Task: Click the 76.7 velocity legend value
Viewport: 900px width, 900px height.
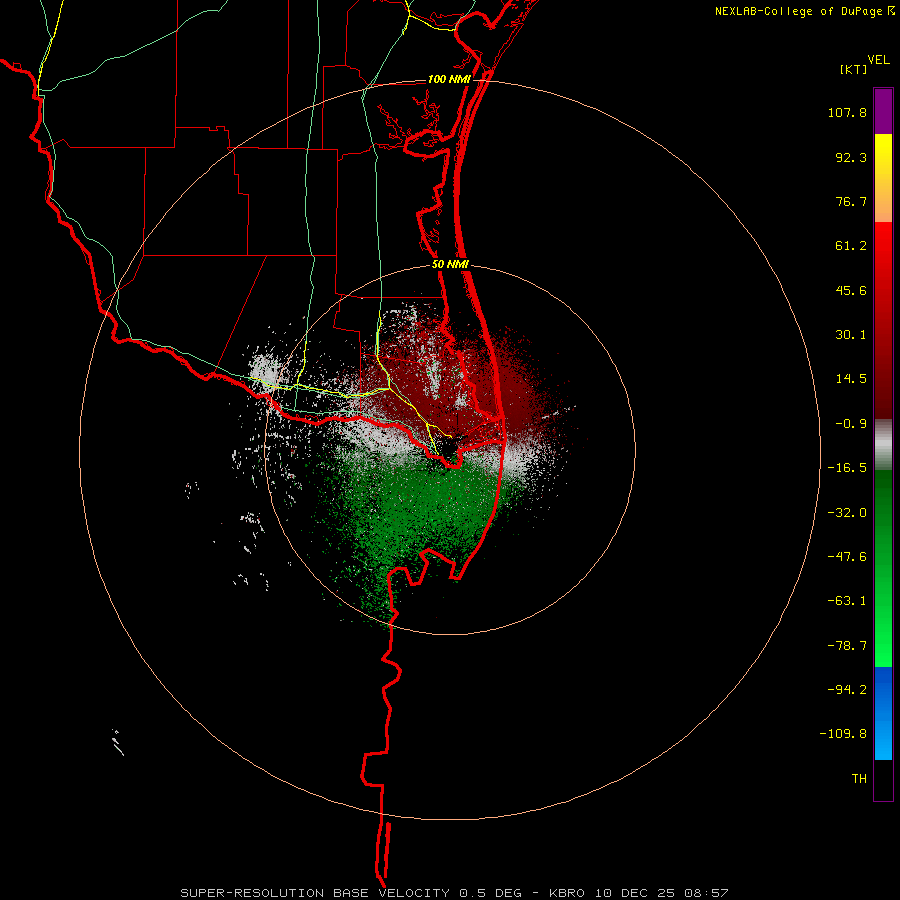Action: tap(851, 201)
